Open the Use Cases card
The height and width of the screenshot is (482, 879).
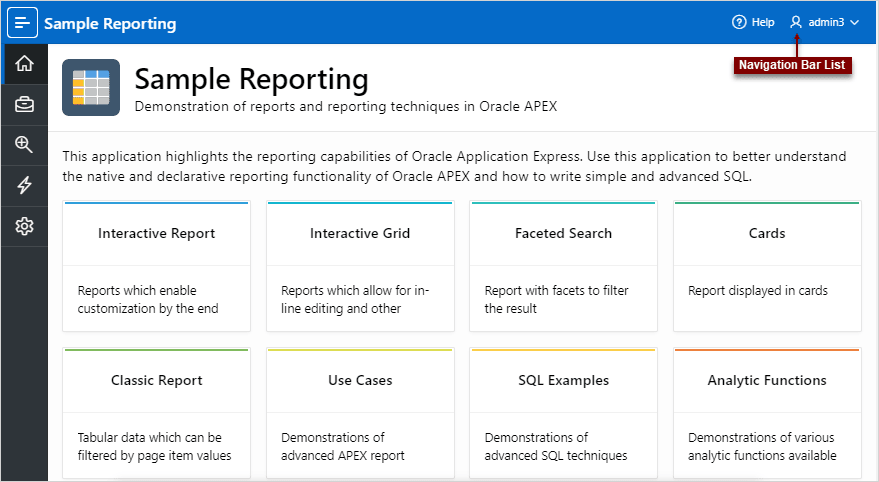click(360, 414)
